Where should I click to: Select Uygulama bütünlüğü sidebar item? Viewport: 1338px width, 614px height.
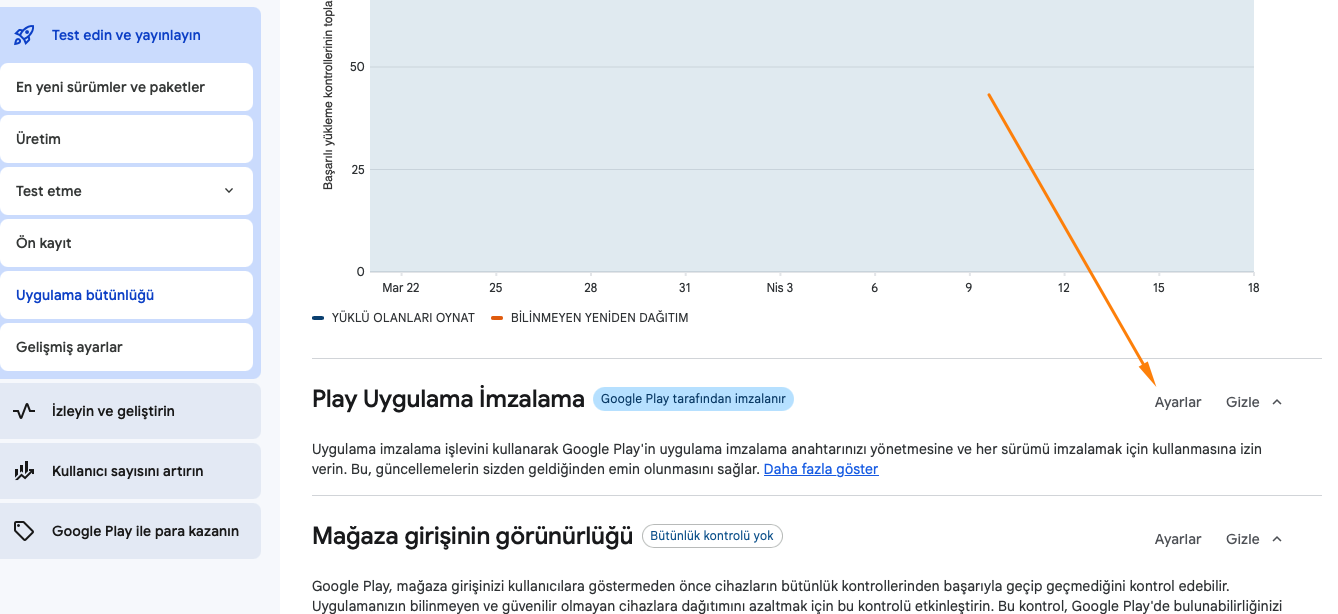[x=126, y=295]
